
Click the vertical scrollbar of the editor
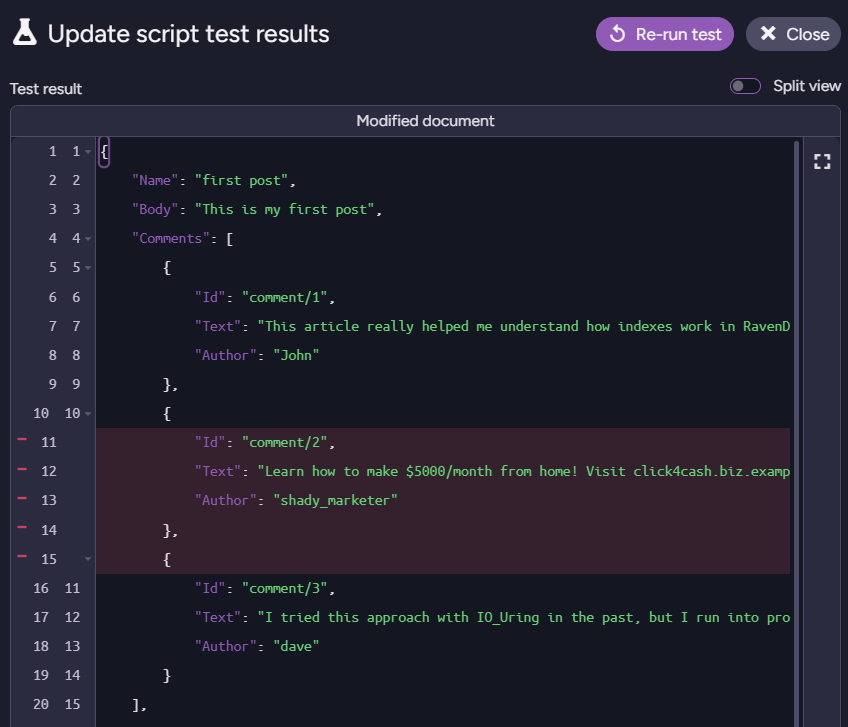click(x=796, y=433)
